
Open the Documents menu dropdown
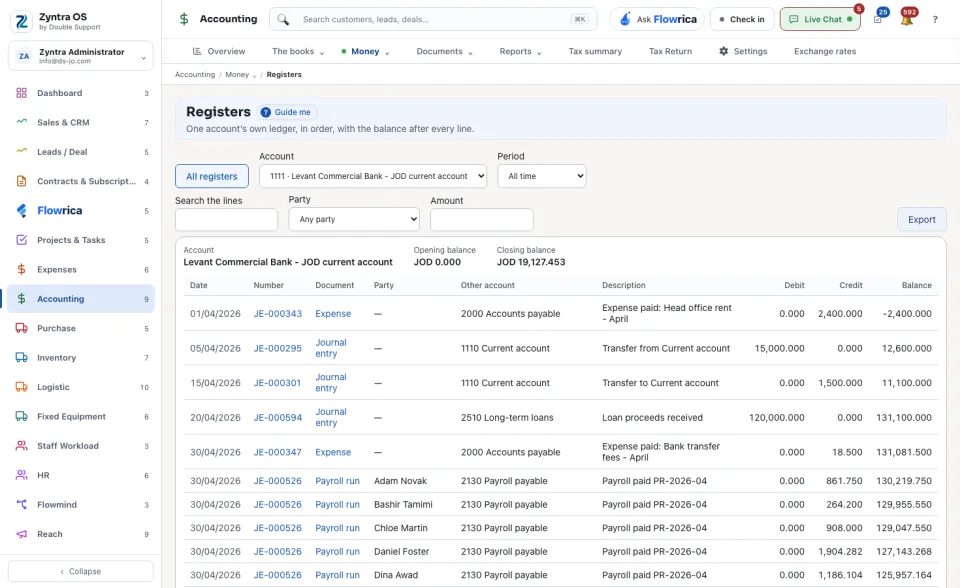444,51
